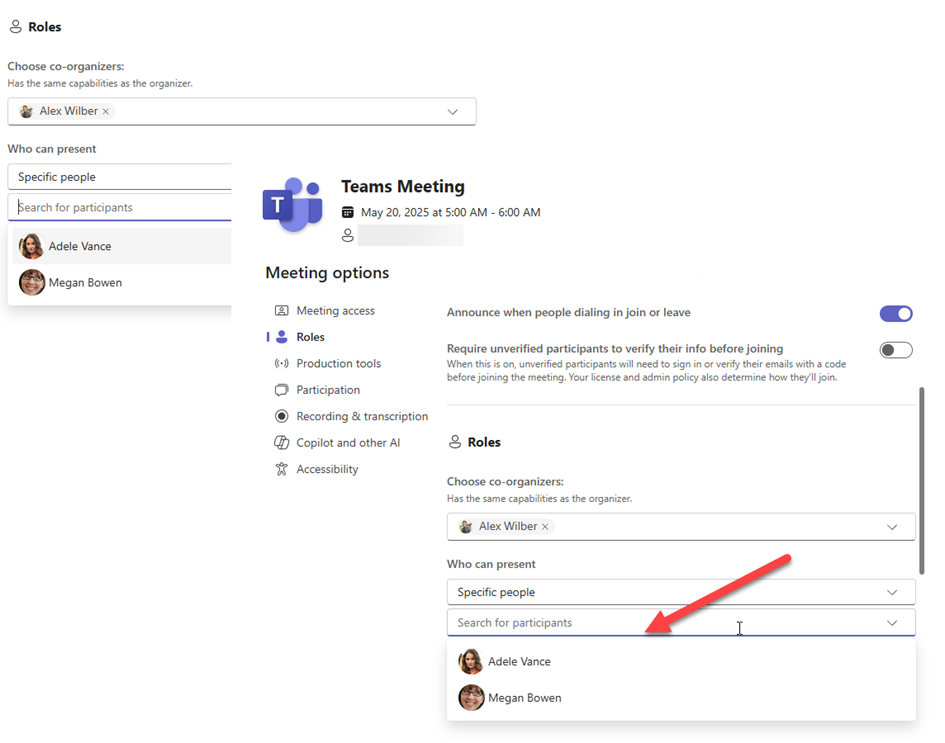Choose Adele Vance in top-left inset list
This screenshot has height=743, width=945.
tap(122, 246)
